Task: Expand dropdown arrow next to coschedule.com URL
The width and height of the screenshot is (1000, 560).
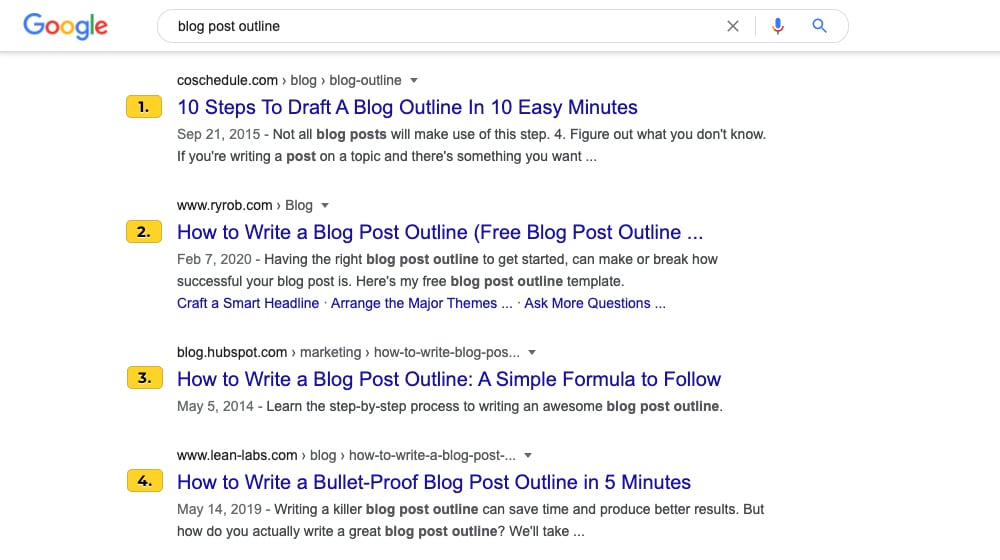Action: click(x=414, y=80)
